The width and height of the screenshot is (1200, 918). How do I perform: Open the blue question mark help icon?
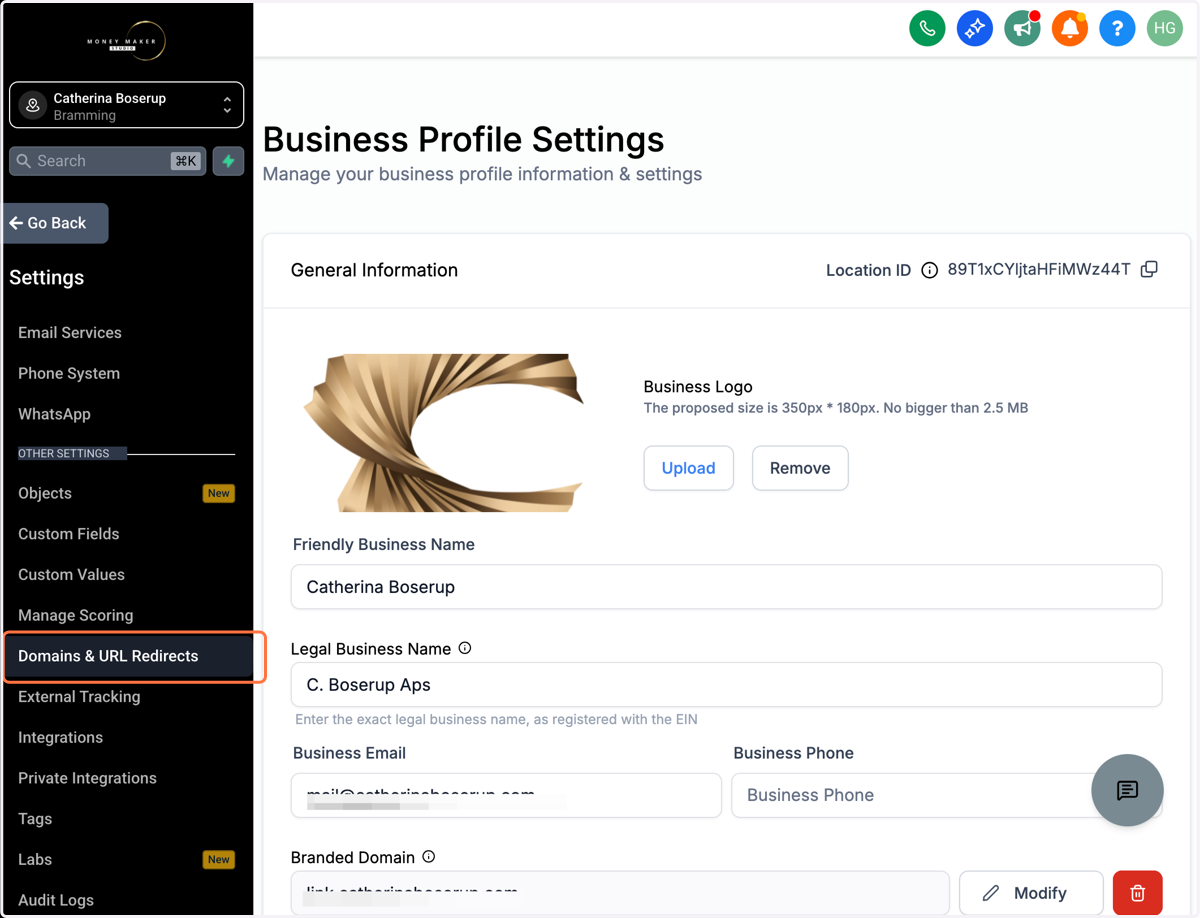click(x=1117, y=28)
